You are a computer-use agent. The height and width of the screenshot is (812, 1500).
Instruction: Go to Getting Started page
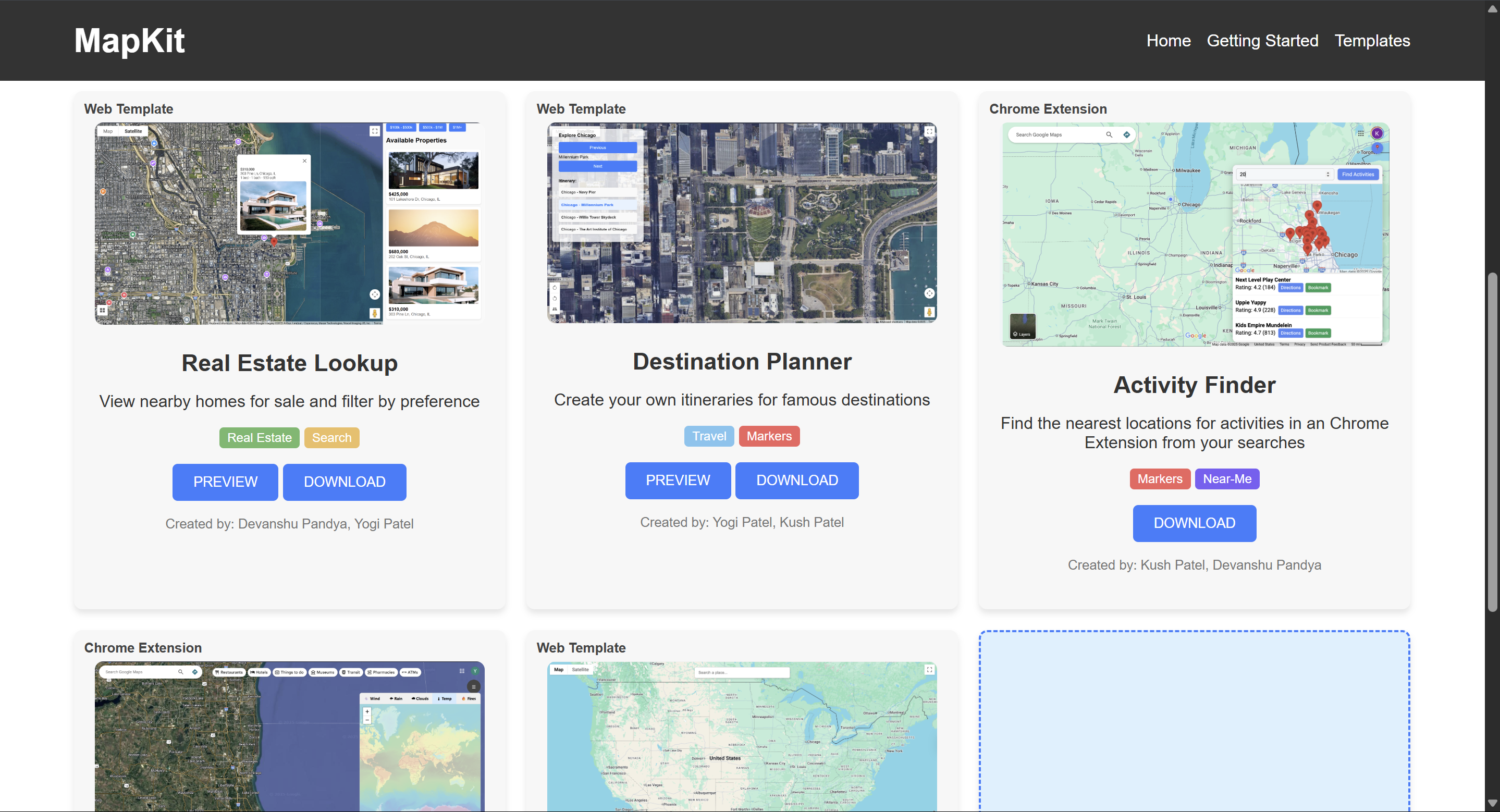coord(1262,41)
